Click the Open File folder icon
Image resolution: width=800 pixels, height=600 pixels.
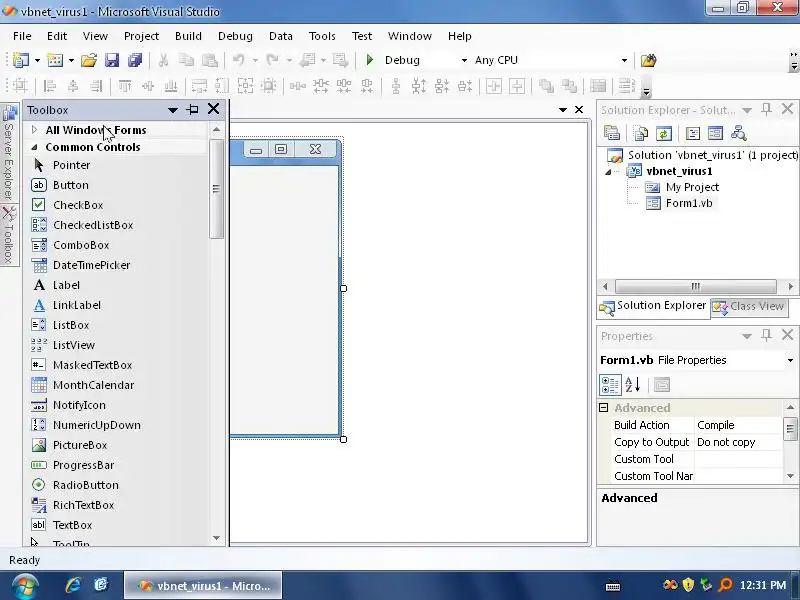89,60
